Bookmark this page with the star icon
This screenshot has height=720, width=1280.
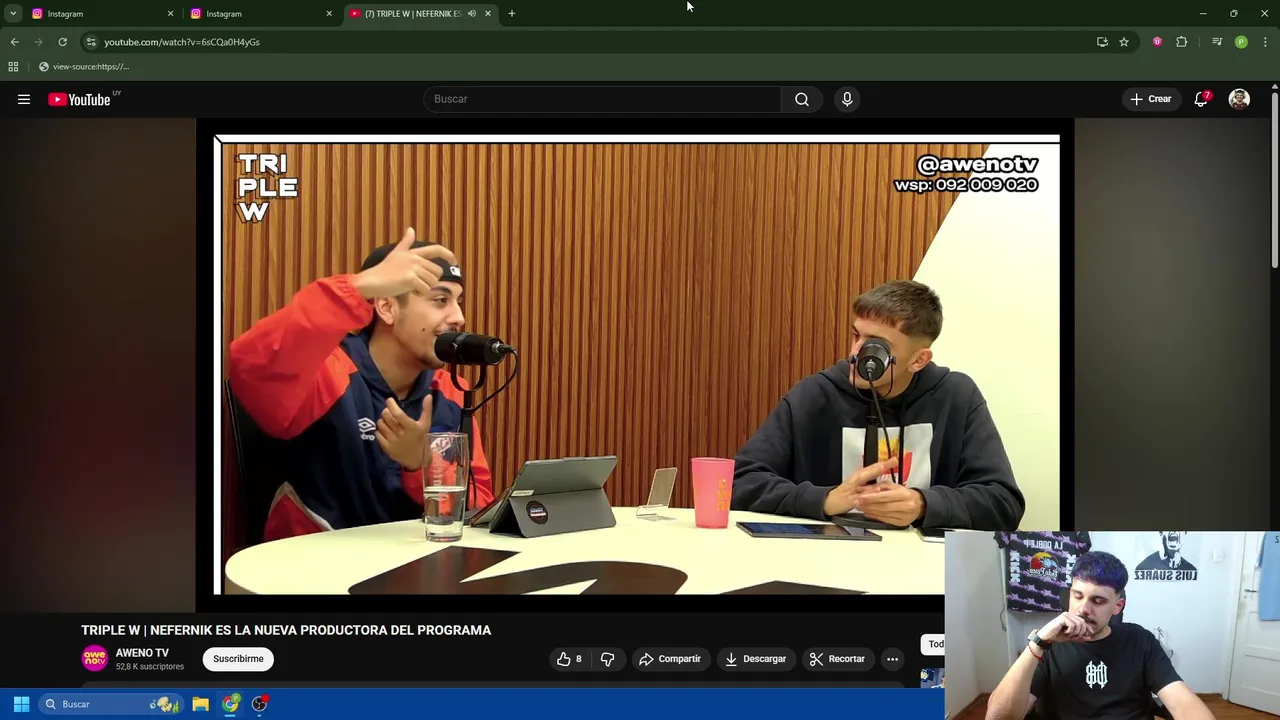(1124, 42)
